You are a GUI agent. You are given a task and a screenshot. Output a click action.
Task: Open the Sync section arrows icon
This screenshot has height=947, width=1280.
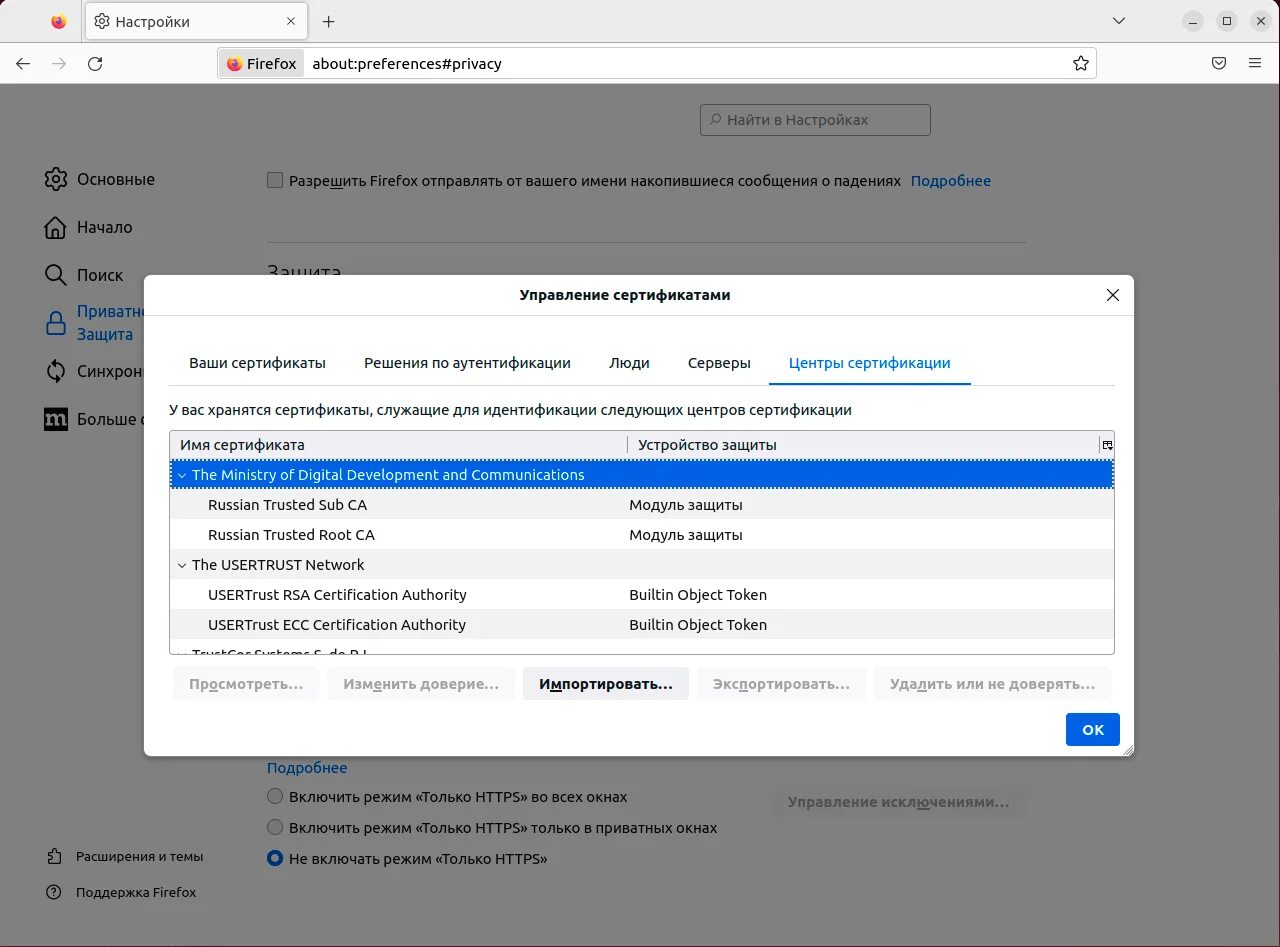click(x=56, y=371)
